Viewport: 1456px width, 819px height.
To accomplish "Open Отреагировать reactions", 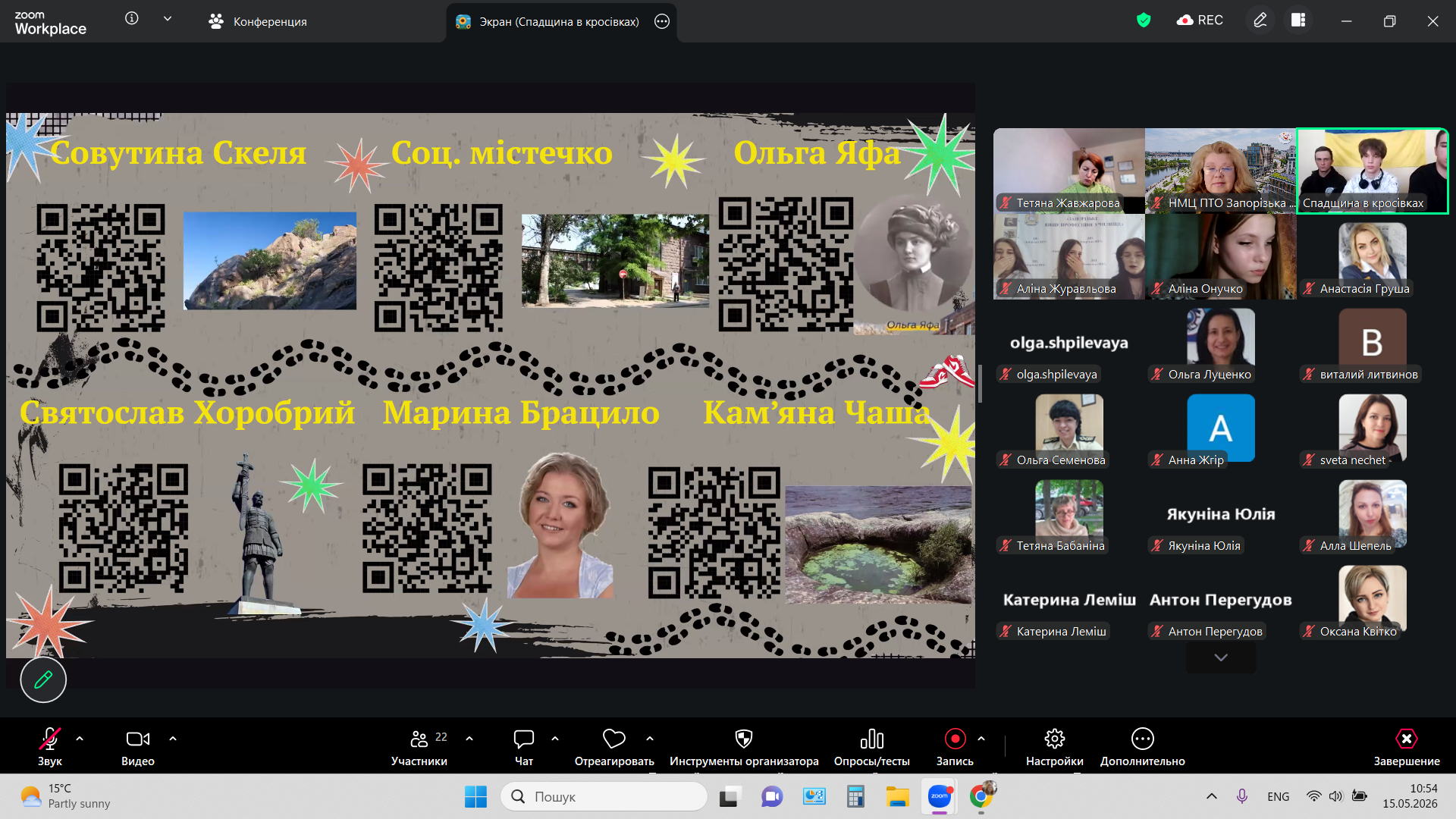I will [x=614, y=746].
